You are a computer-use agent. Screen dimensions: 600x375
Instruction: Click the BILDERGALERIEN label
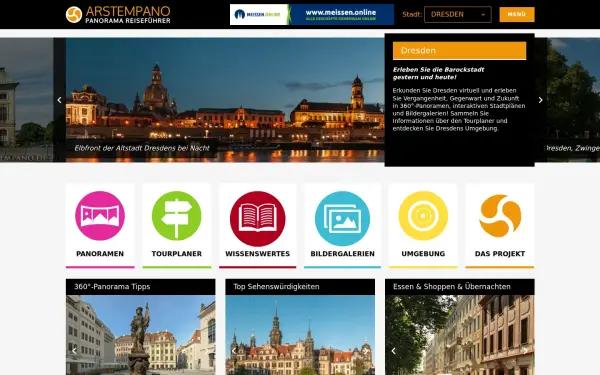(x=342, y=254)
